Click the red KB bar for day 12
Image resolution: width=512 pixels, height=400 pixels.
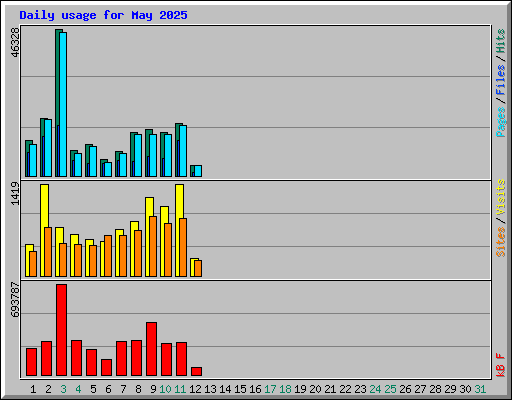click(196, 372)
